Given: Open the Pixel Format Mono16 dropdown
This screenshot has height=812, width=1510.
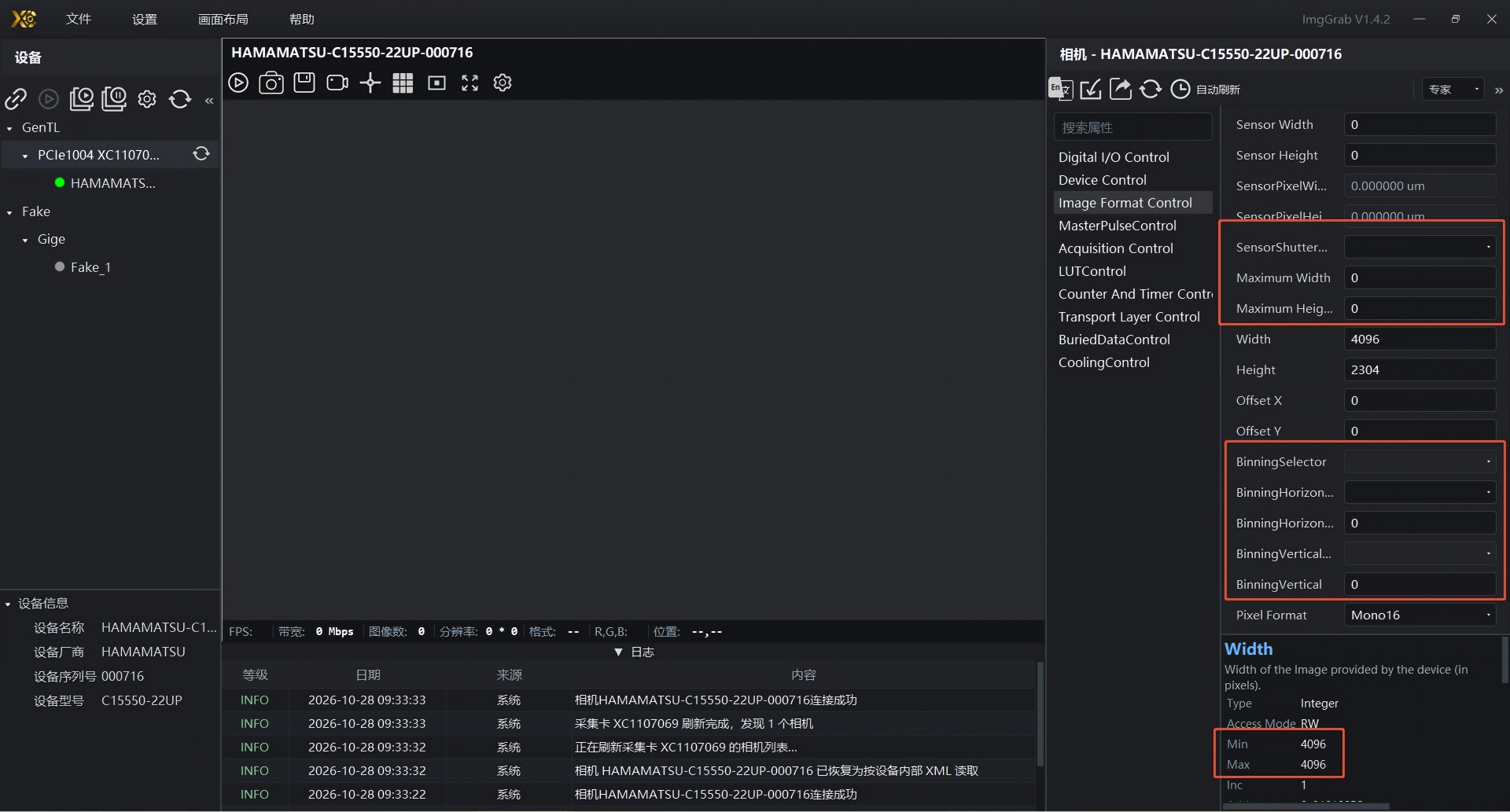Looking at the screenshot, I should click(1420, 615).
